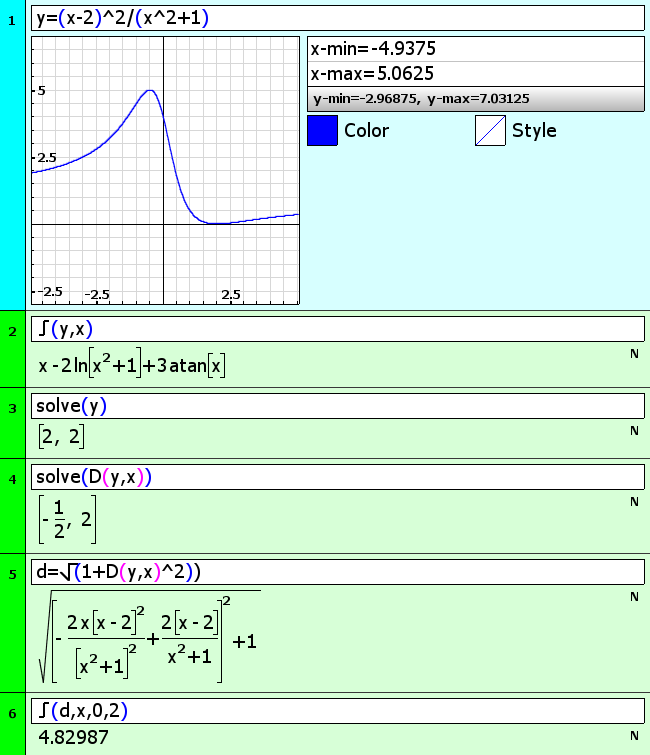This screenshot has height=755, width=650.
Task: Click the solve(y) input field
Action: pos(337,405)
